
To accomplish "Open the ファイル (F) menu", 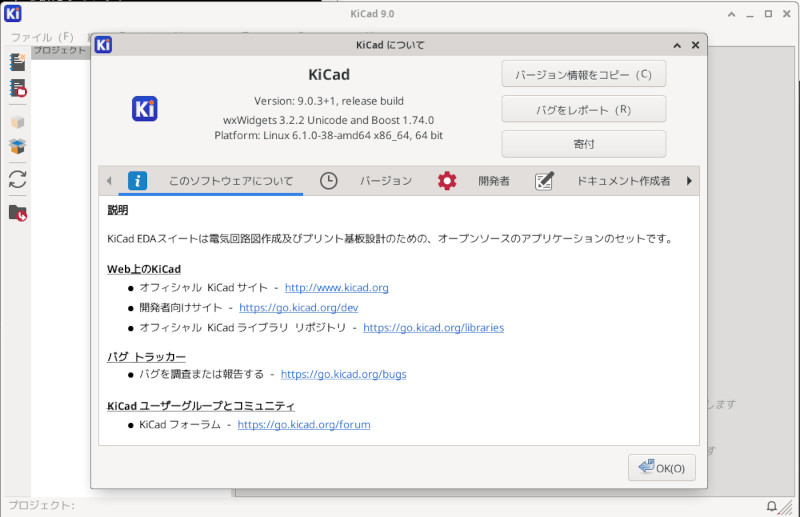I will point(42,37).
